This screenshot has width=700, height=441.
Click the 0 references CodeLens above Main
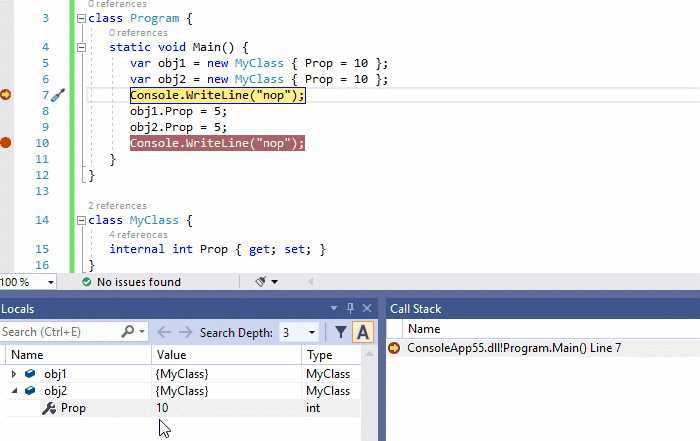(x=138, y=33)
